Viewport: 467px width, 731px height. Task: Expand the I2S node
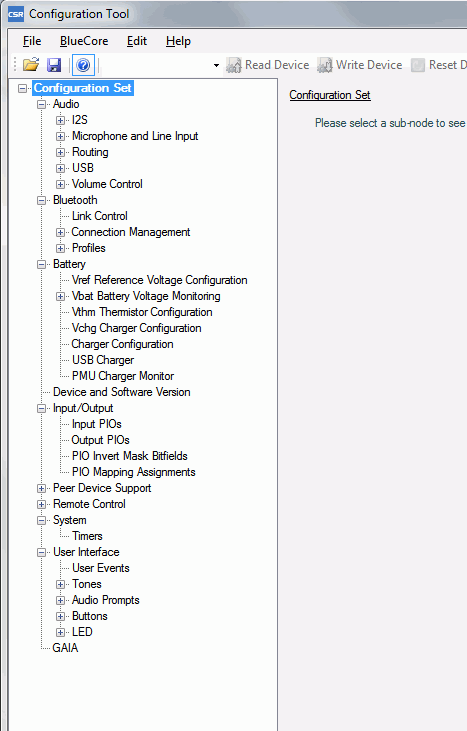(61, 120)
